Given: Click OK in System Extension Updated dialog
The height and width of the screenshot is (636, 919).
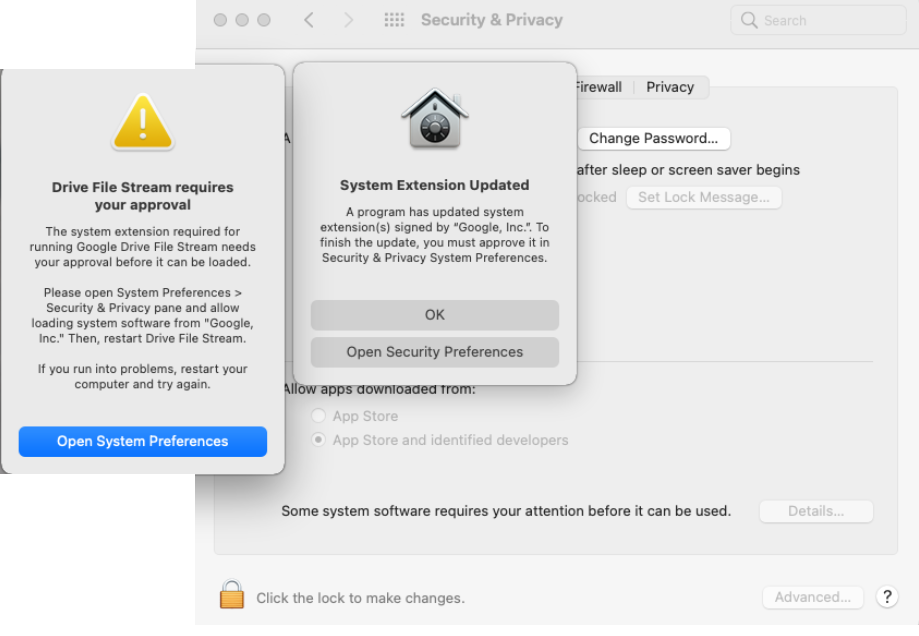Looking at the screenshot, I should click(x=434, y=315).
